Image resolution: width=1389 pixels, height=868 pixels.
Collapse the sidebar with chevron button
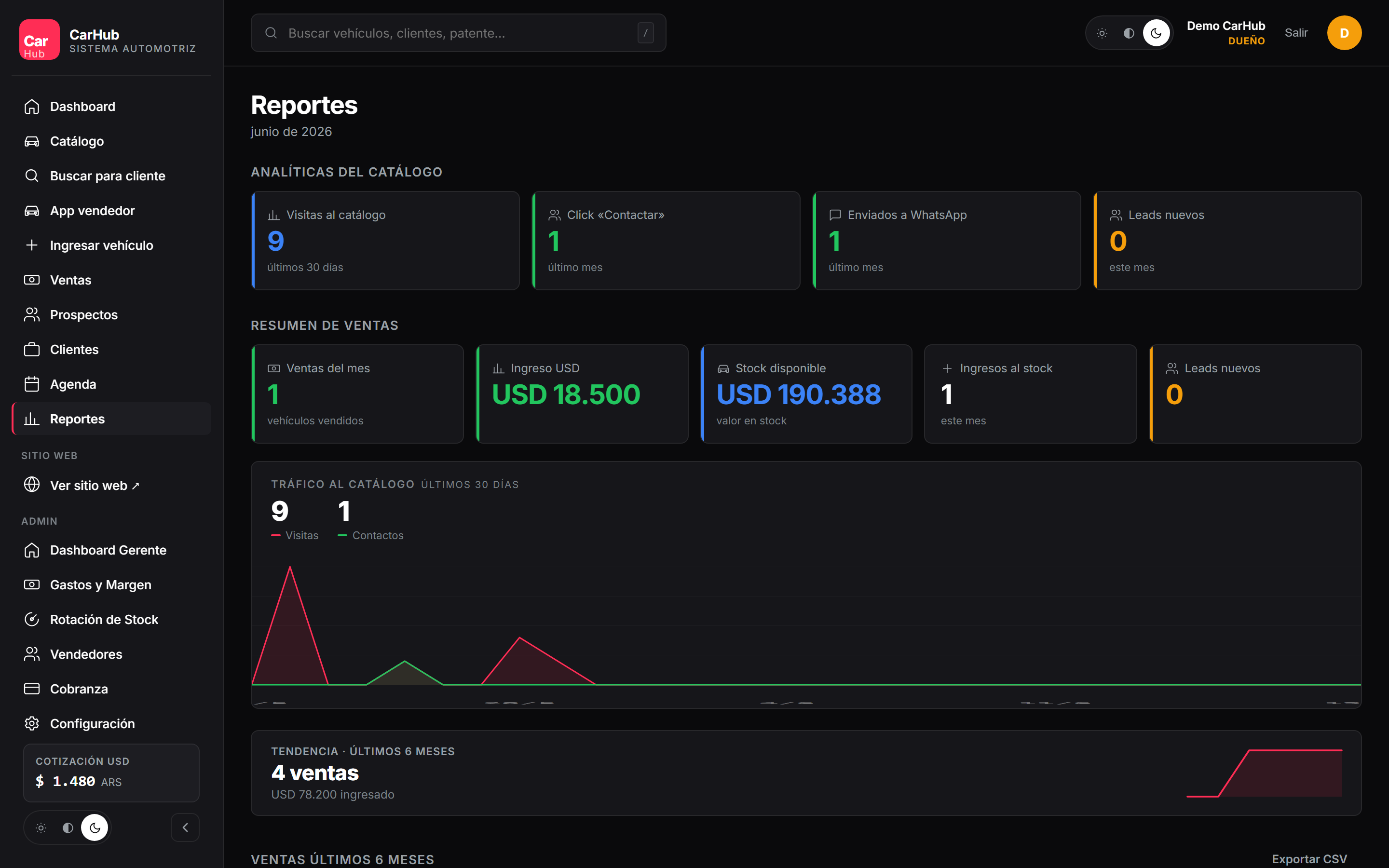(185, 827)
